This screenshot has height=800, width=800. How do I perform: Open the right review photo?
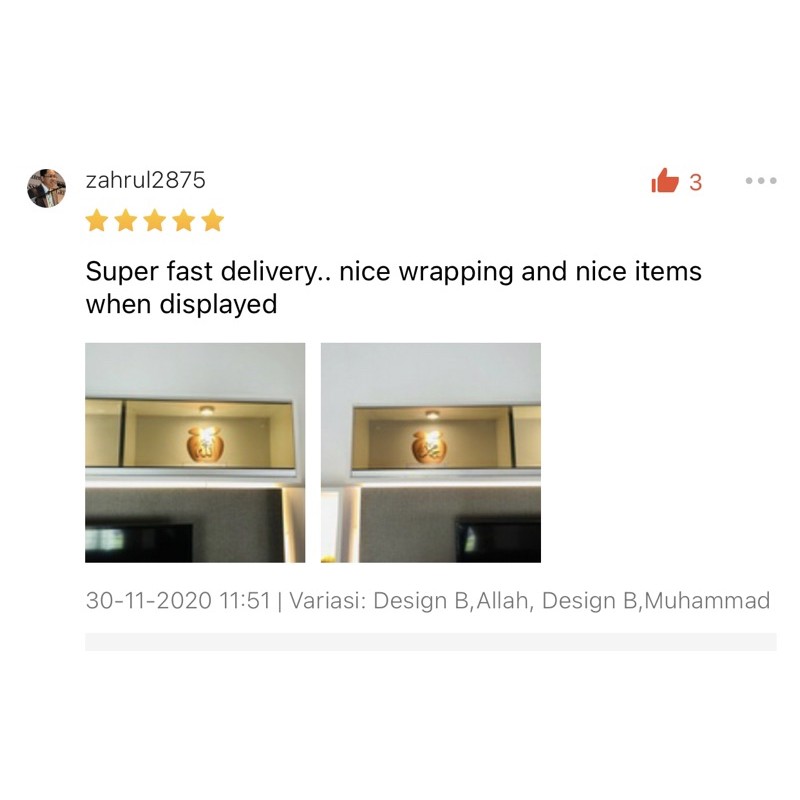[x=431, y=453]
